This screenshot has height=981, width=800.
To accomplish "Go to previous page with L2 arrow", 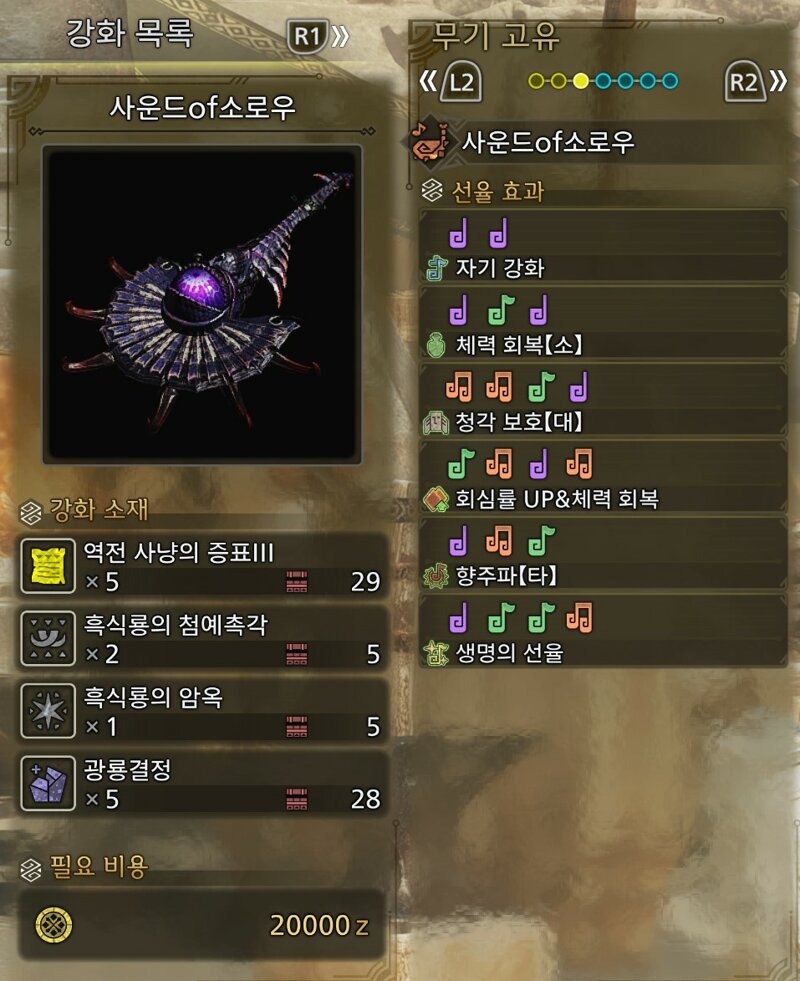I will [x=452, y=81].
